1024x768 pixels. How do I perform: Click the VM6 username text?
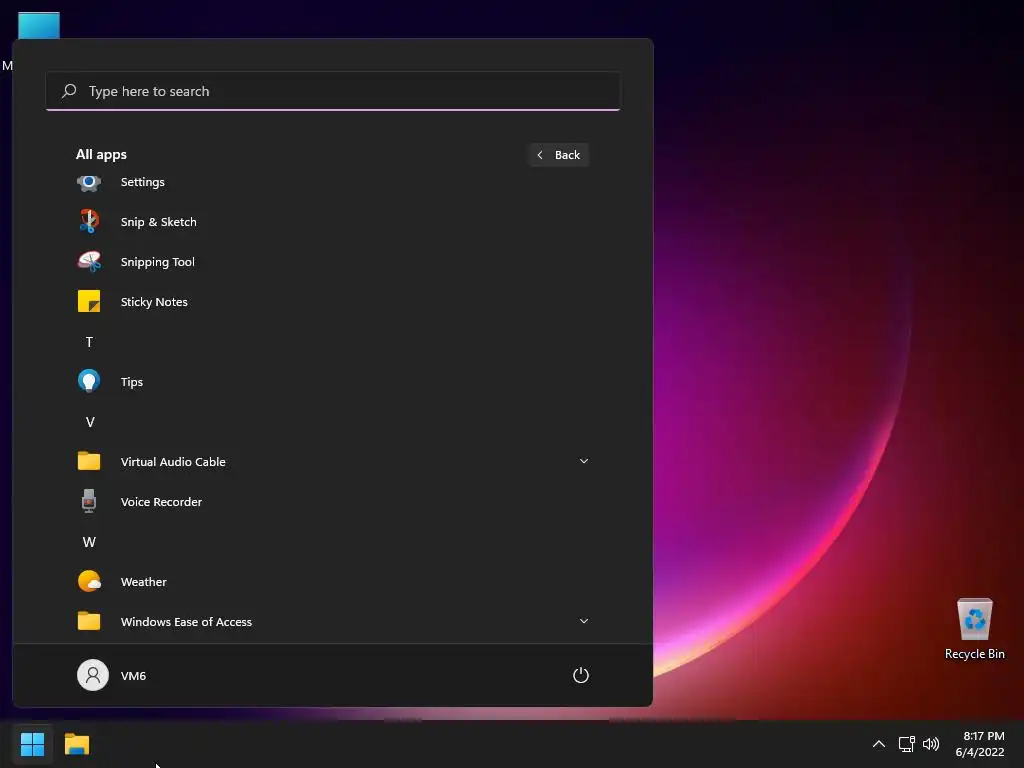click(133, 676)
